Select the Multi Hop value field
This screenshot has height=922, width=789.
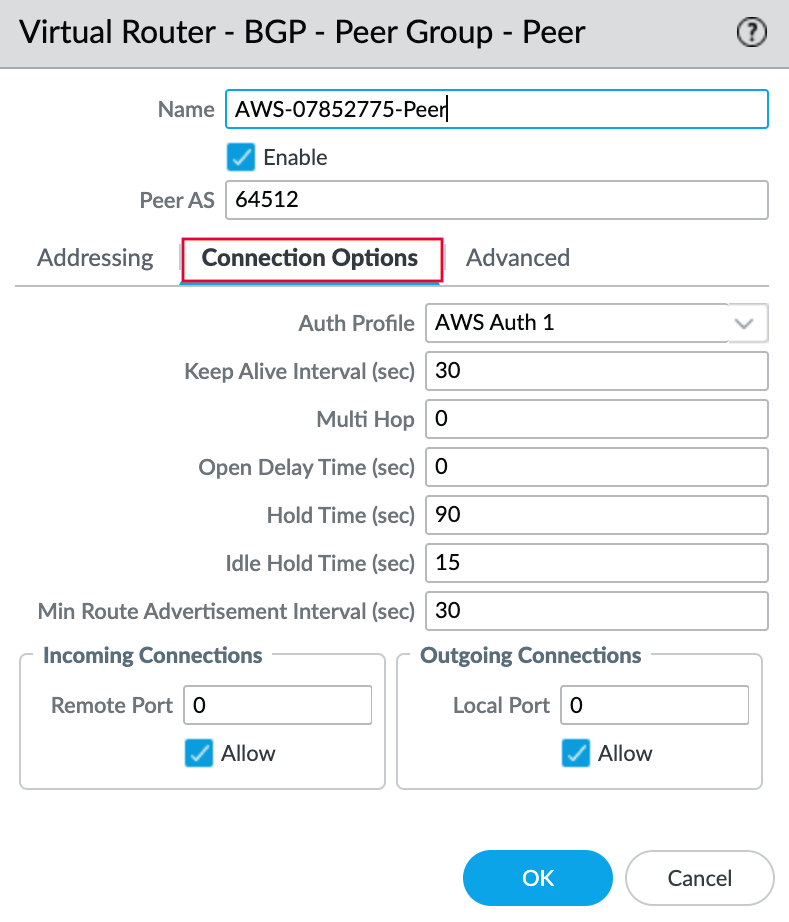[x=596, y=419]
